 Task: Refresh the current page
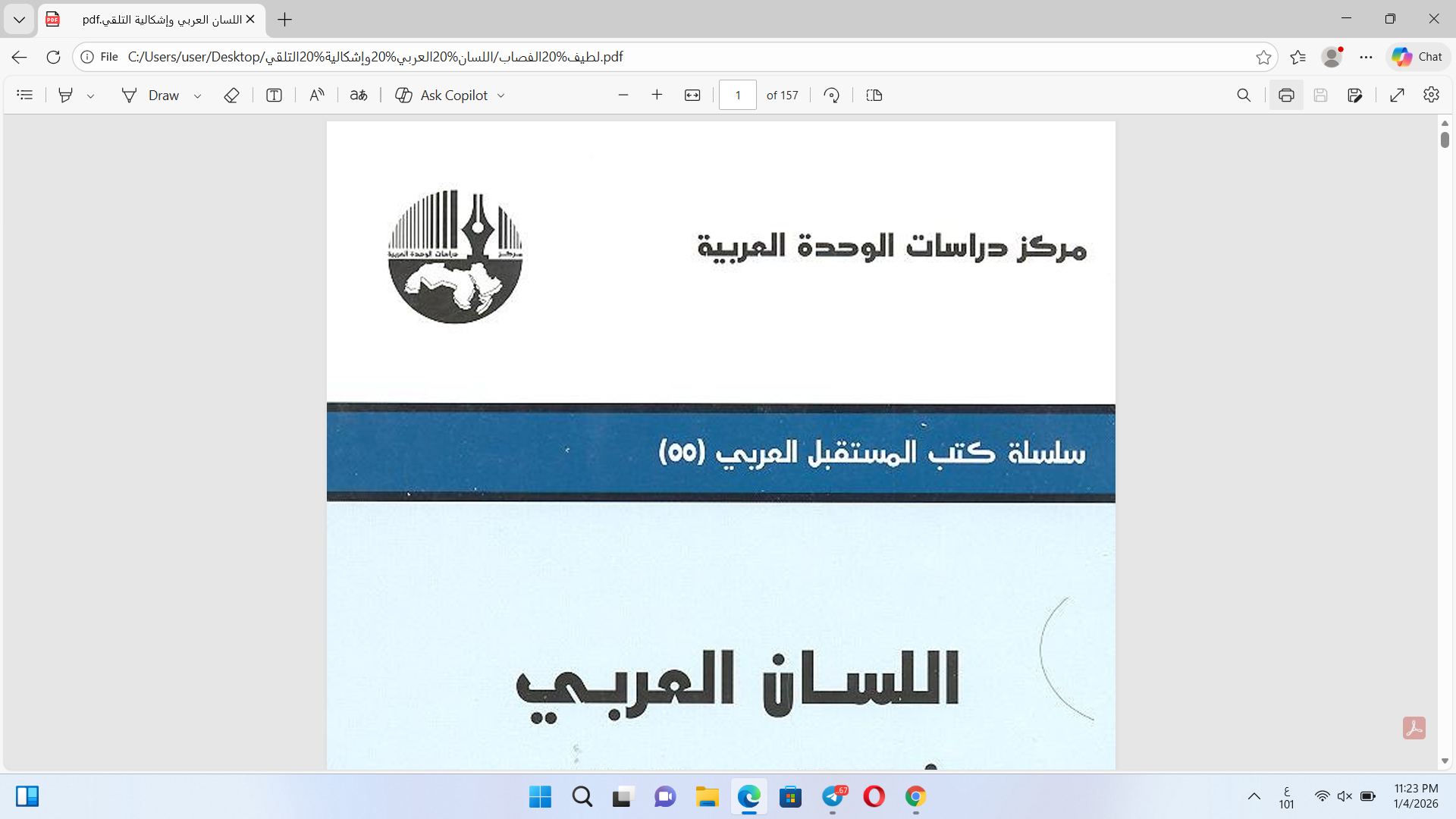point(53,57)
